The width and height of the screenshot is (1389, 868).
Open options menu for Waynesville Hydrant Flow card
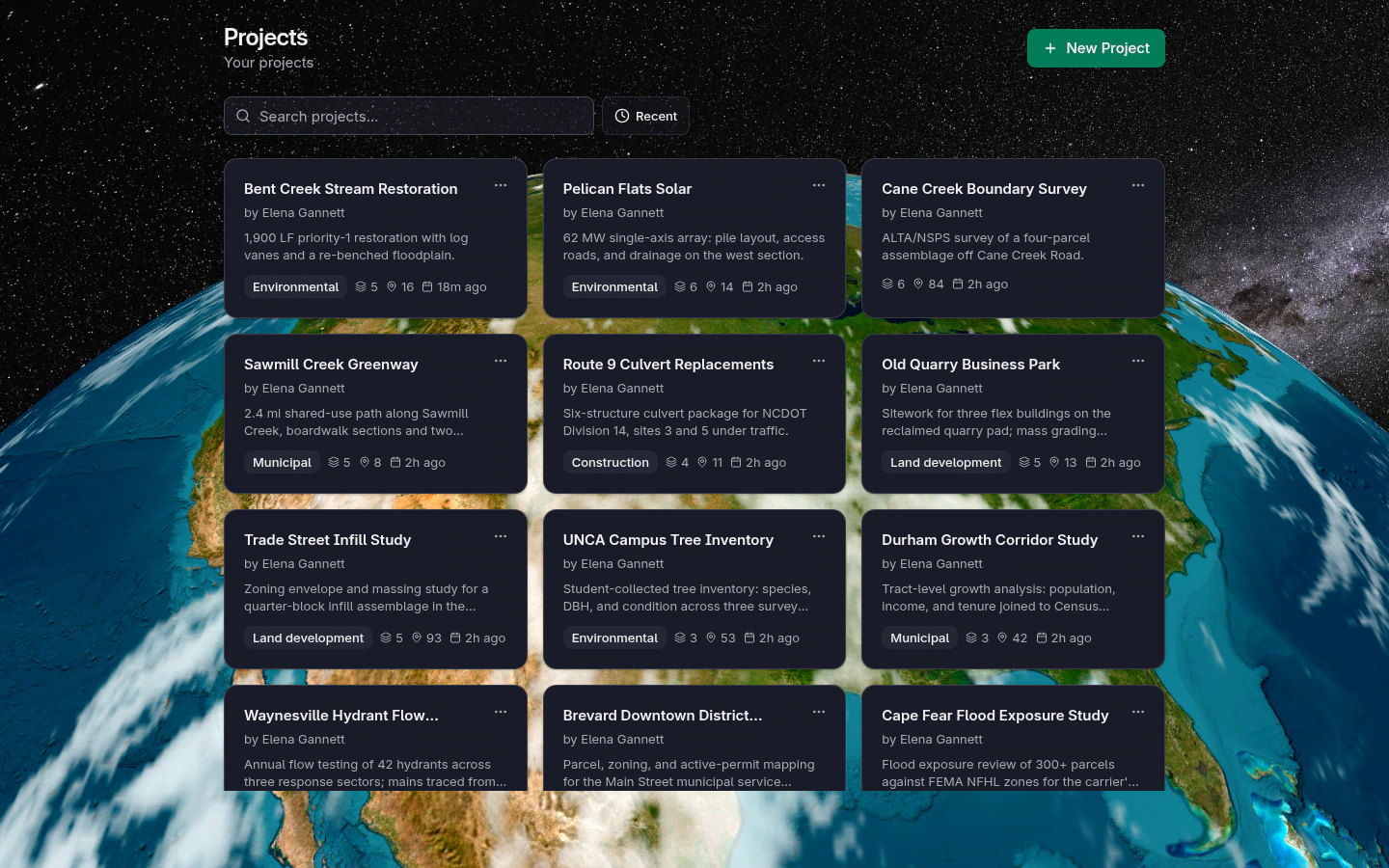[x=501, y=712]
